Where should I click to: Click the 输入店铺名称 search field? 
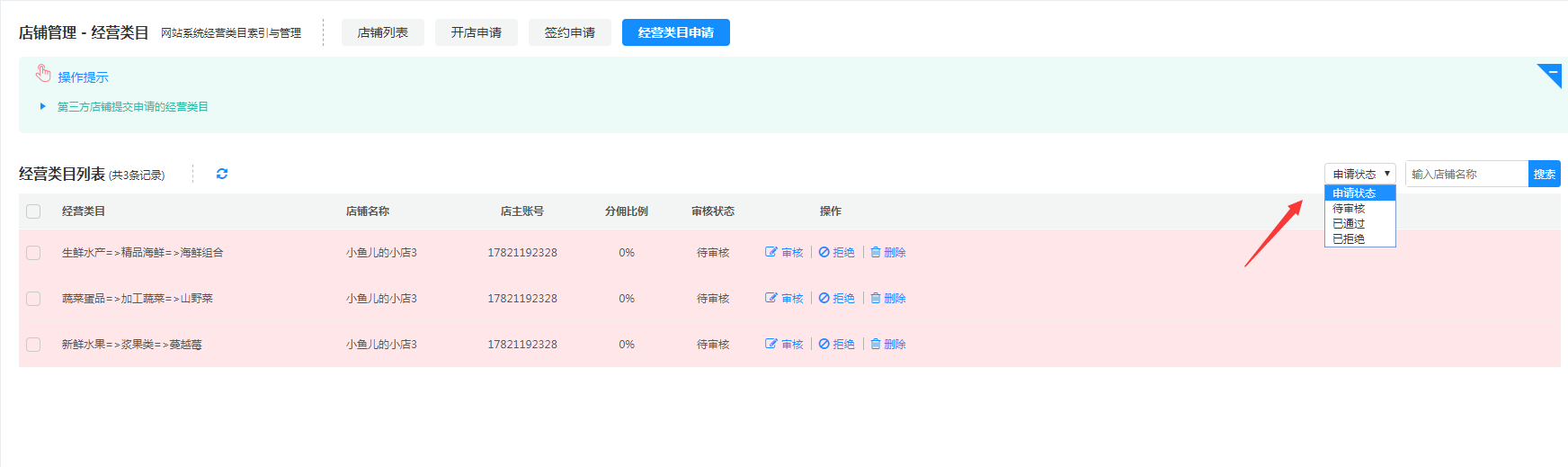click(x=1466, y=174)
